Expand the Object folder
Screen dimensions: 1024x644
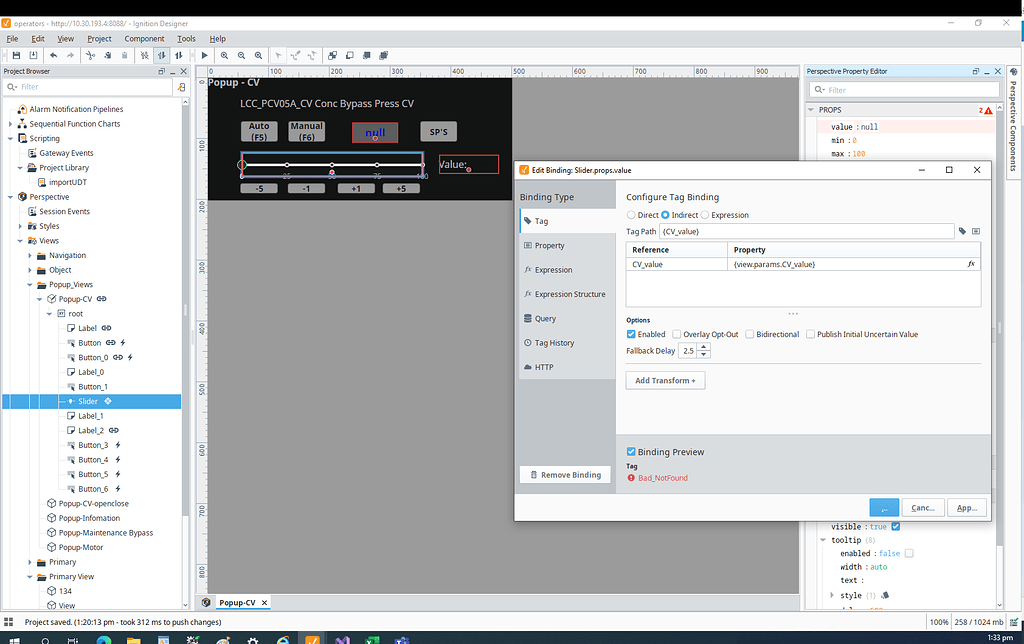pyautogui.click(x=30, y=270)
